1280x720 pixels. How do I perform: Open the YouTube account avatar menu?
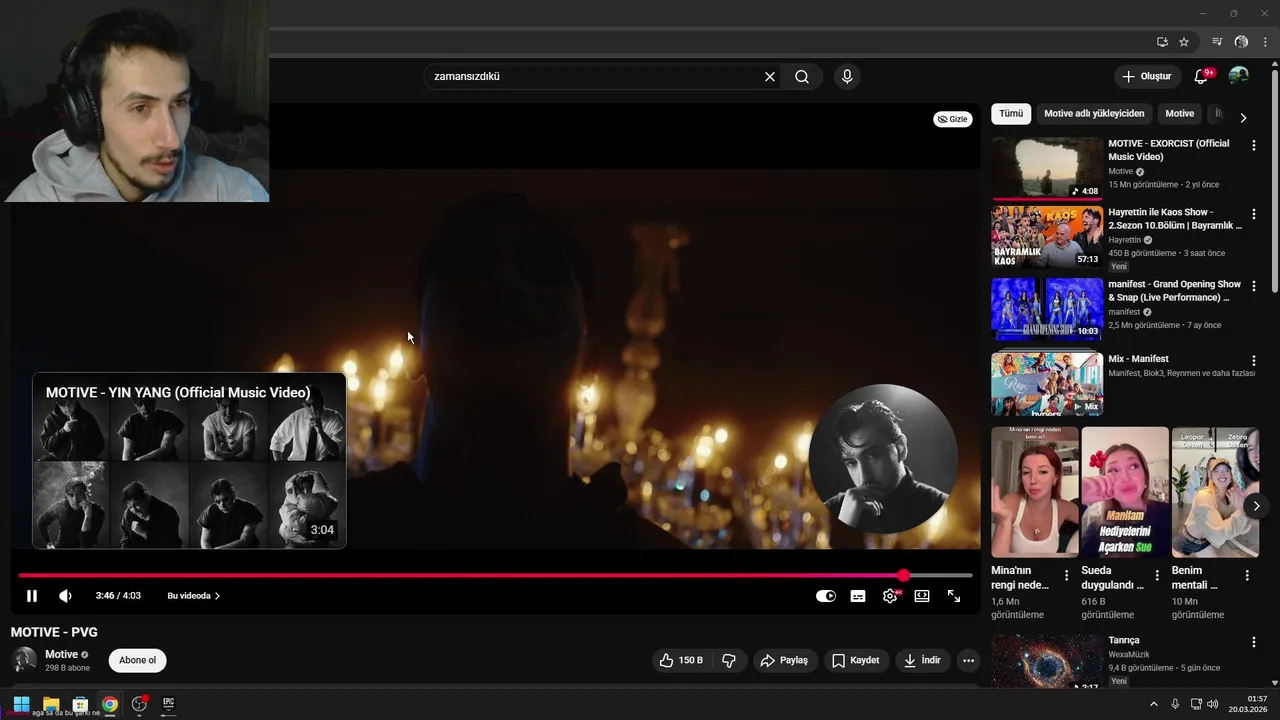1239,77
